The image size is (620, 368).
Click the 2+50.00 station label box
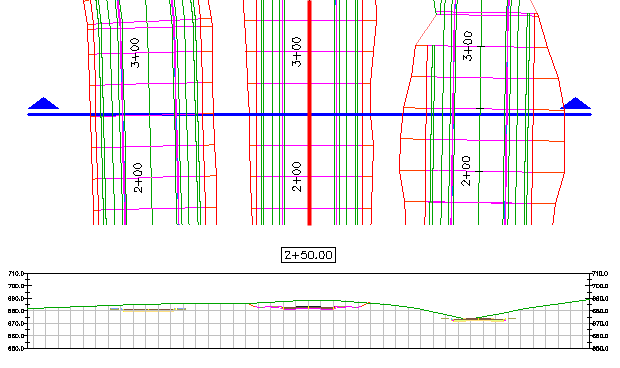click(x=308, y=255)
